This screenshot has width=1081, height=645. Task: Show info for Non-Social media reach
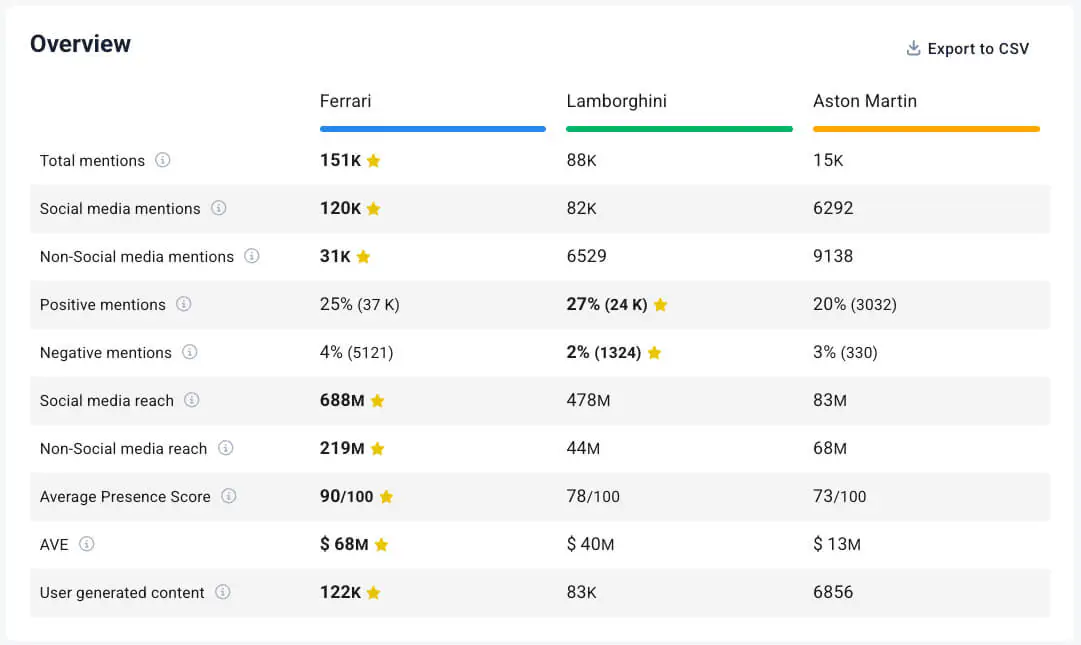click(225, 448)
